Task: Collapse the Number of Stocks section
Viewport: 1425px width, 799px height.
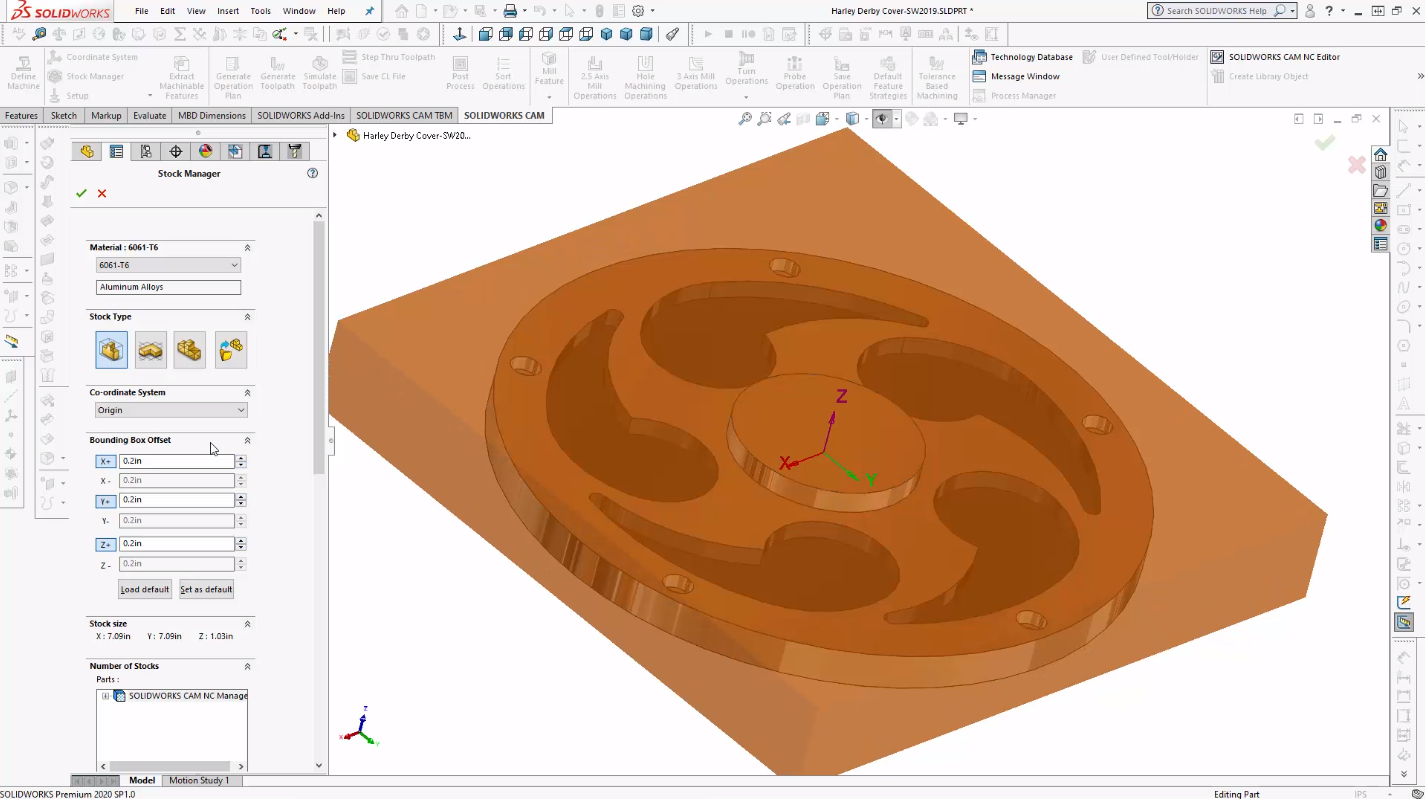Action: pyautogui.click(x=247, y=666)
